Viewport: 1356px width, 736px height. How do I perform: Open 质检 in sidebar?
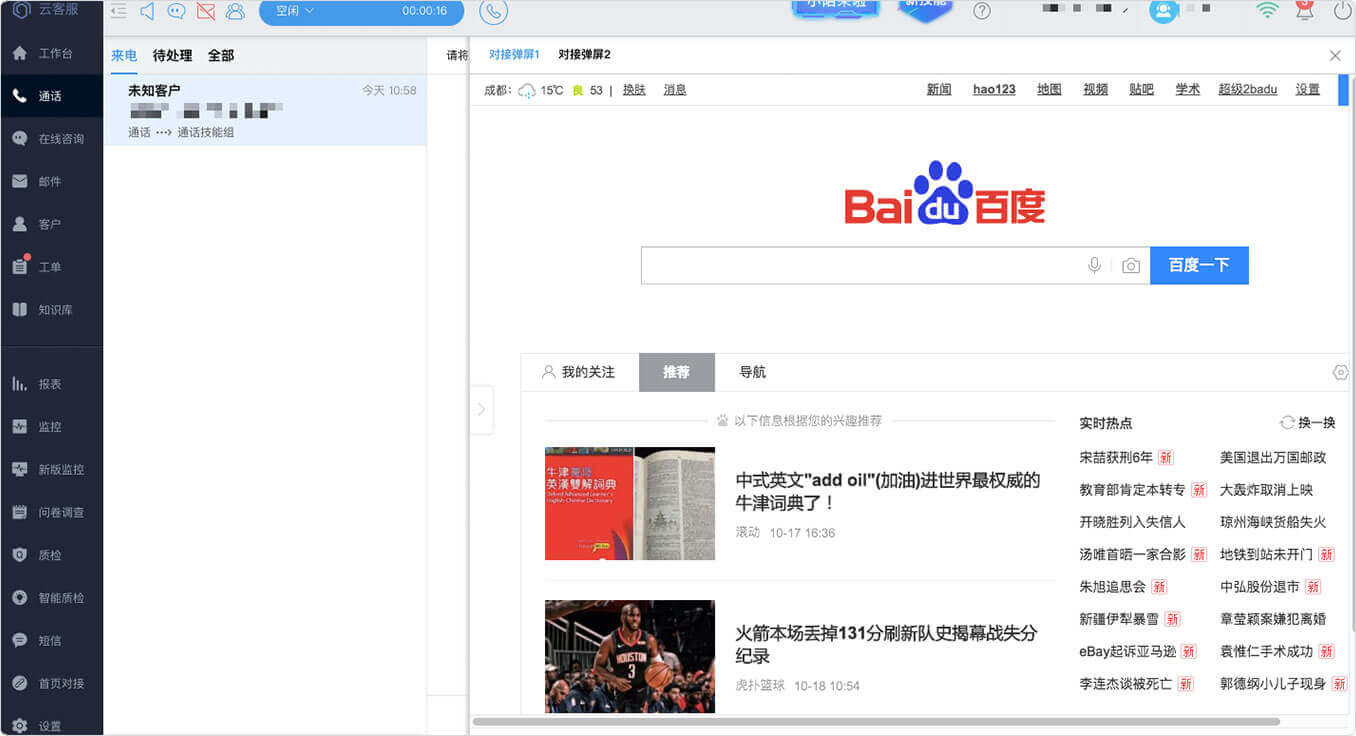click(51, 555)
